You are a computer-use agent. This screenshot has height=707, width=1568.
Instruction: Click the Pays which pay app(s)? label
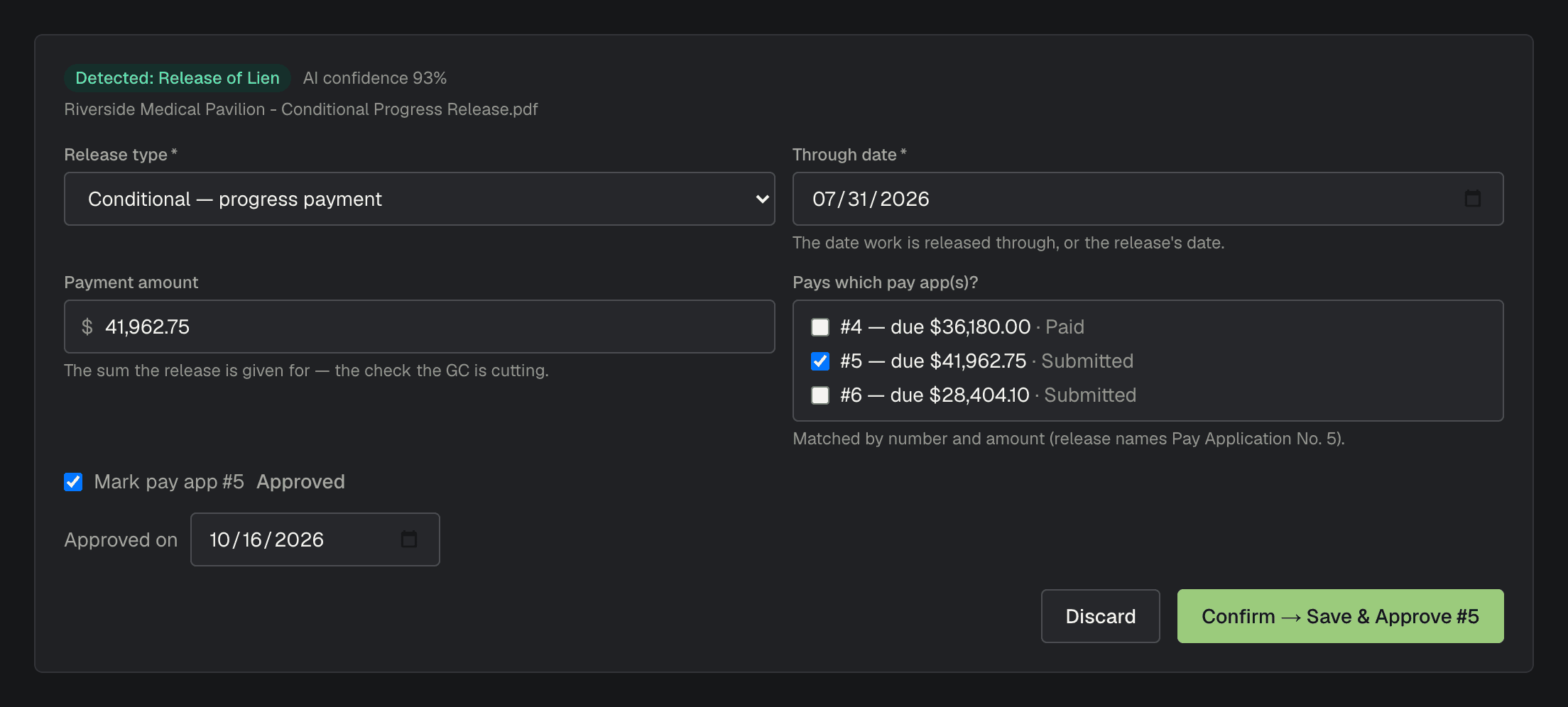pos(886,283)
